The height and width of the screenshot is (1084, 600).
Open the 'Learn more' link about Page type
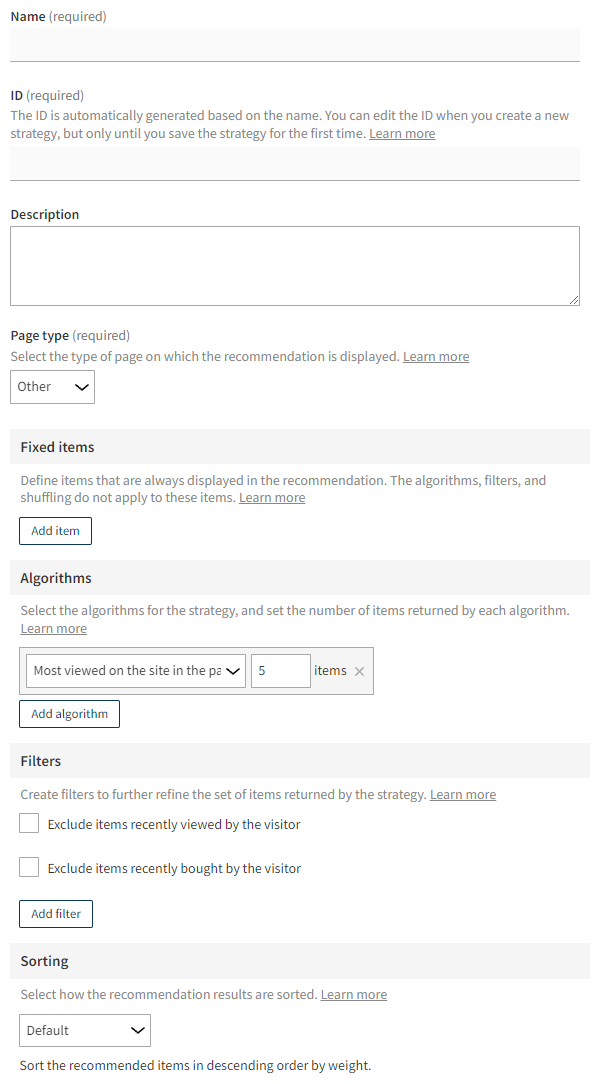click(435, 355)
